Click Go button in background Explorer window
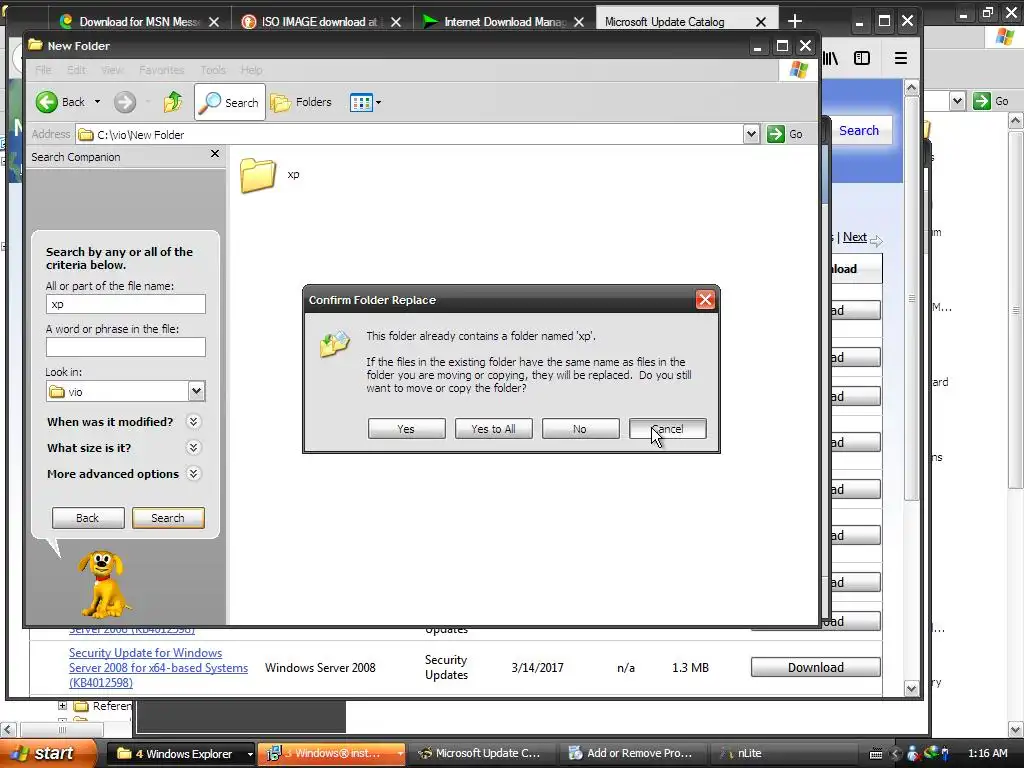Viewport: 1024px width, 768px height. tap(991, 101)
